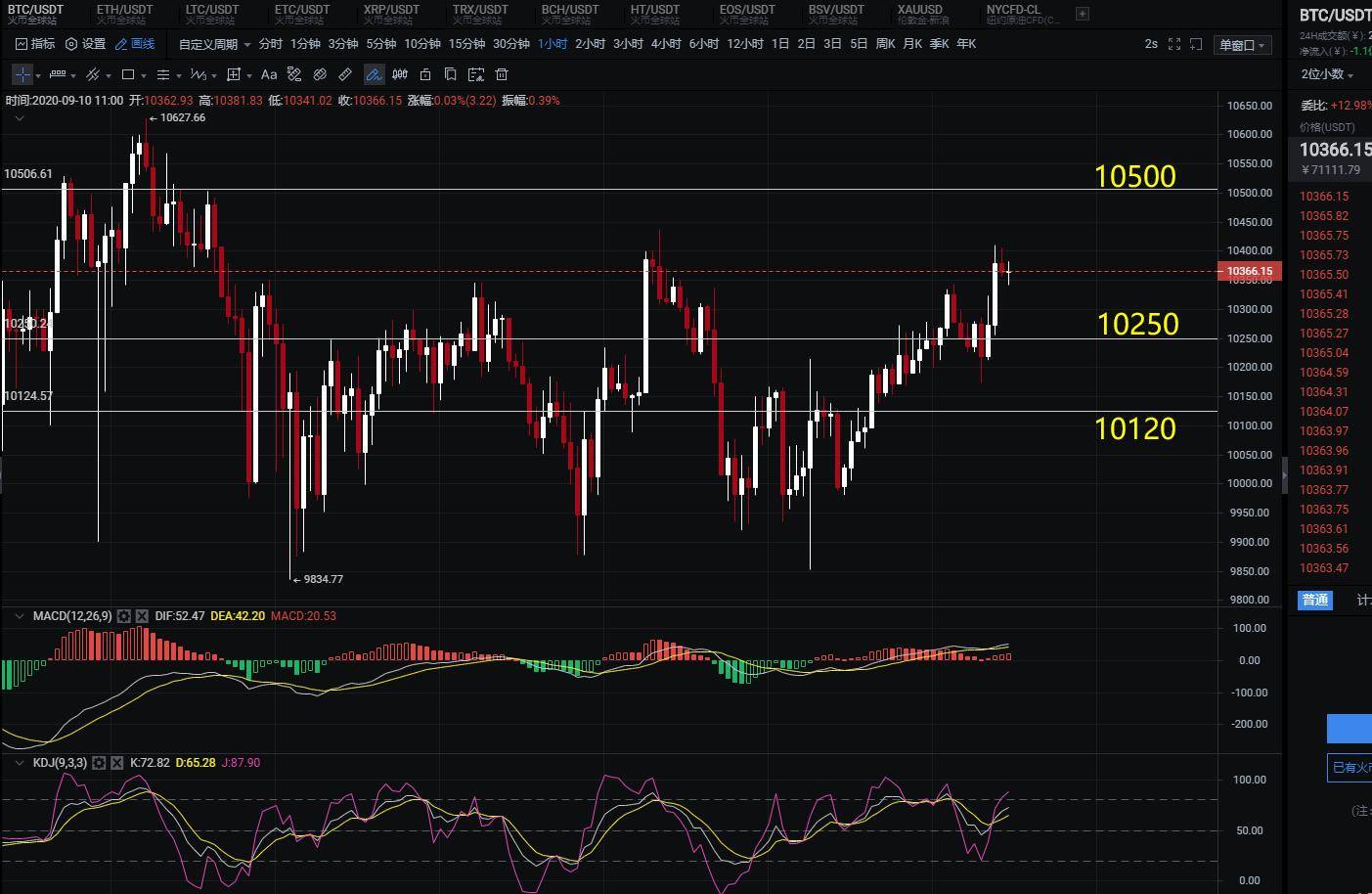Image resolution: width=1372 pixels, height=894 pixels.
Task: Open the 单窗口 window layout dropdown
Action: point(1242,45)
